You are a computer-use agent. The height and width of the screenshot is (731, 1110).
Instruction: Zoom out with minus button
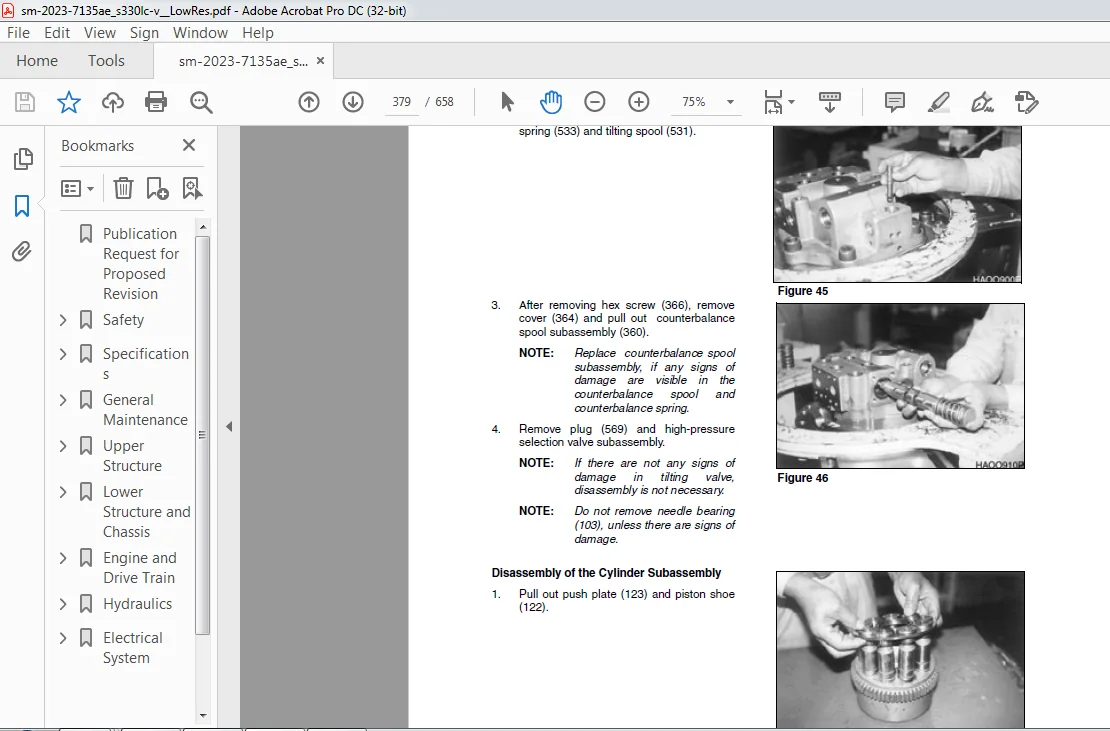(x=595, y=102)
